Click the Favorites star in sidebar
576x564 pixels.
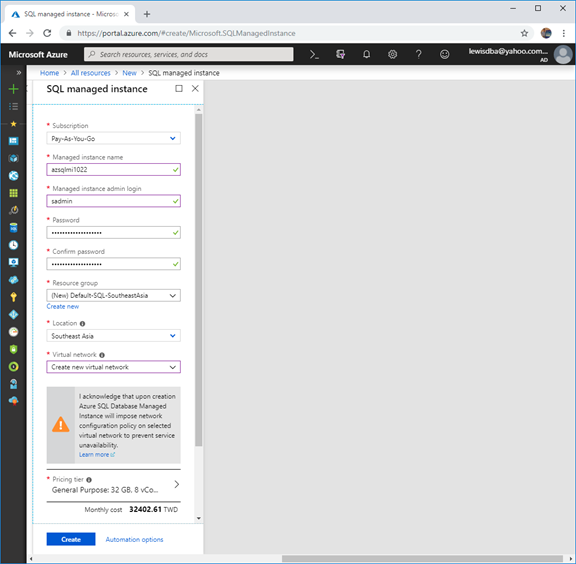pos(14,124)
